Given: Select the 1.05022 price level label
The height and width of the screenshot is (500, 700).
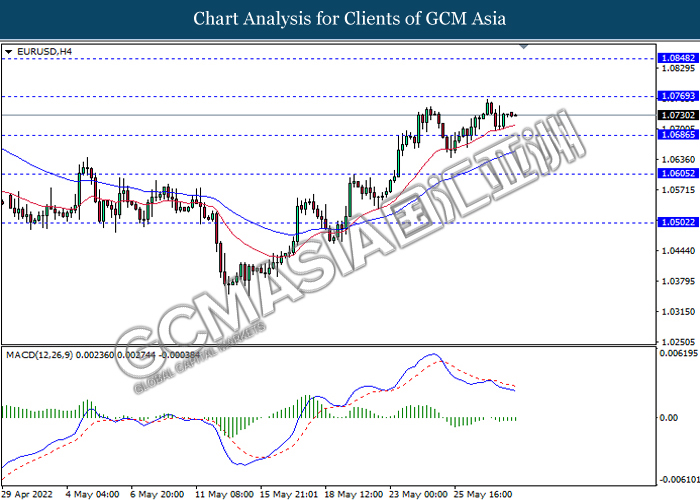Looking at the screenshot, I should tap(678, 222).
